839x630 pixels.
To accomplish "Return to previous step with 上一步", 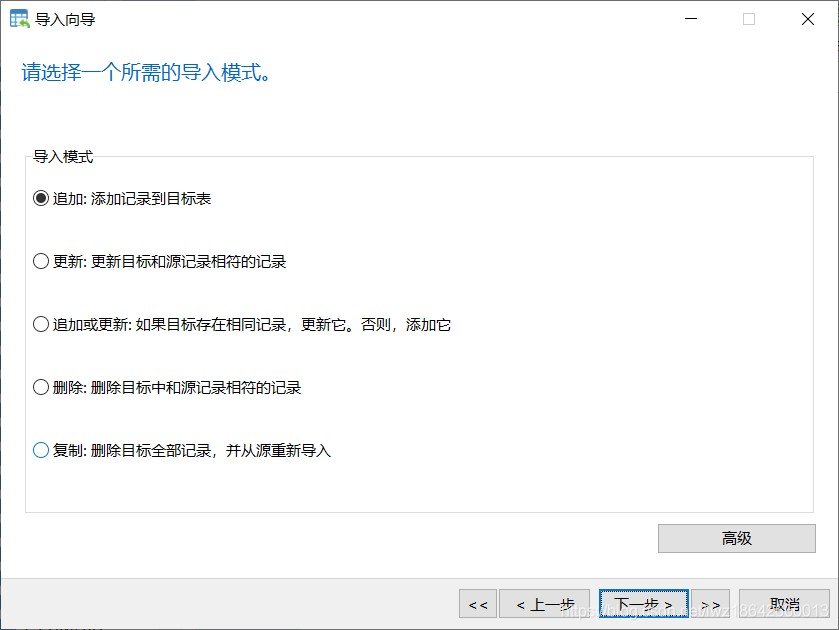I will (x=544, y=604).
